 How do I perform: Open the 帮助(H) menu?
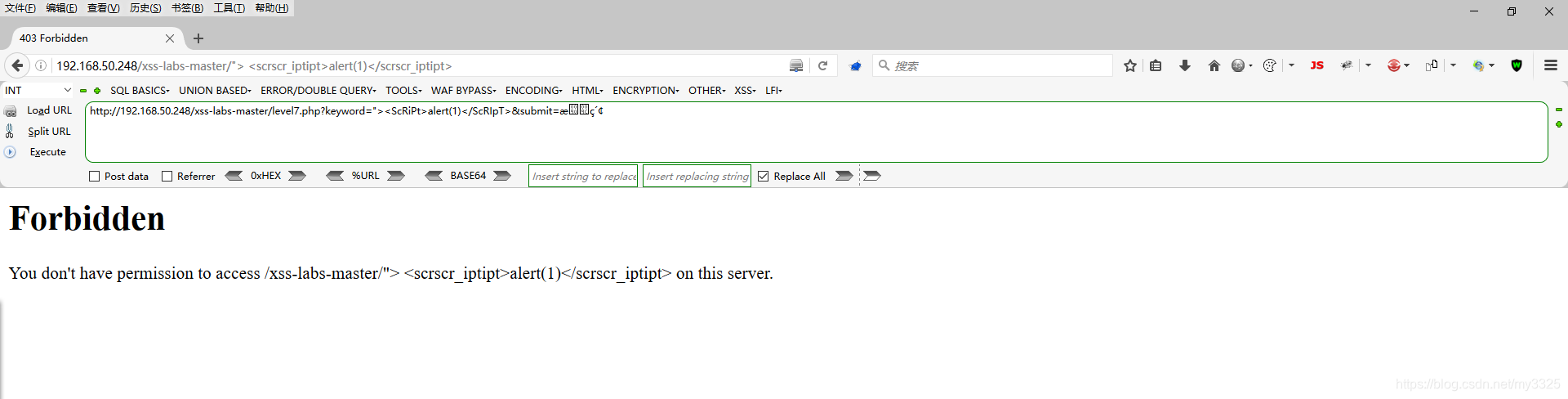tap(272, 8)
